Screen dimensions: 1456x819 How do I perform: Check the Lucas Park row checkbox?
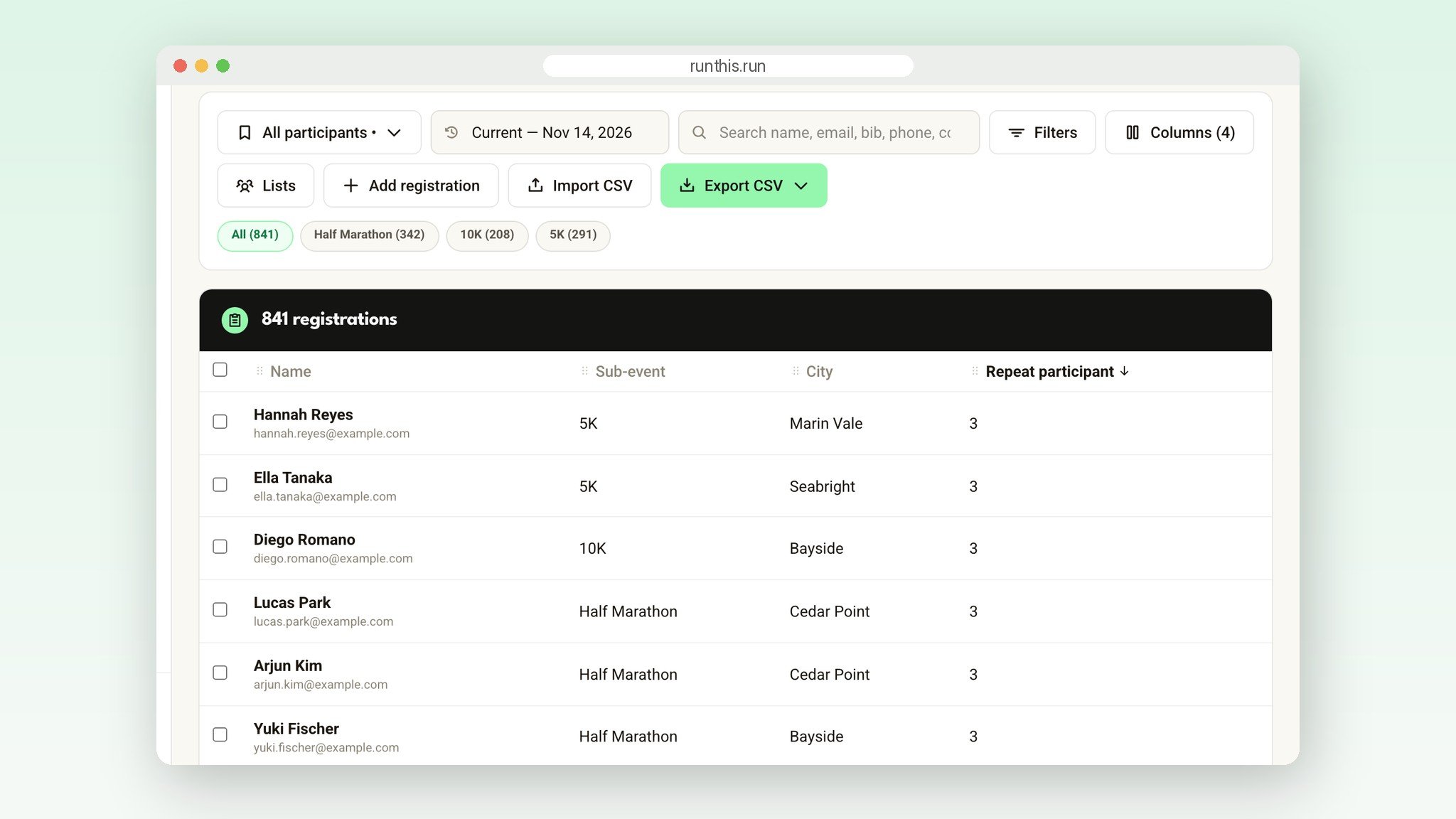220,610
